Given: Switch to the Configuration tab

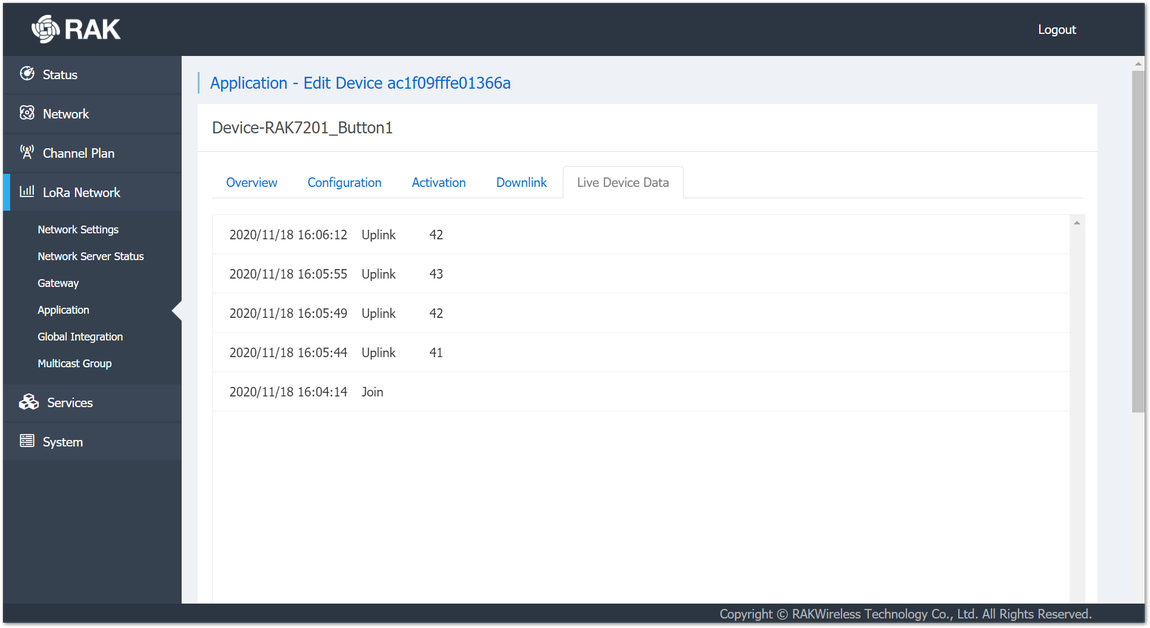Looking at the screenshot, I should 344,183.
